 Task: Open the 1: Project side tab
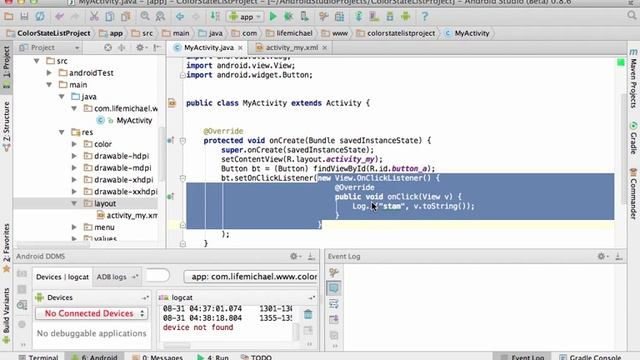(x=7, y=66)
